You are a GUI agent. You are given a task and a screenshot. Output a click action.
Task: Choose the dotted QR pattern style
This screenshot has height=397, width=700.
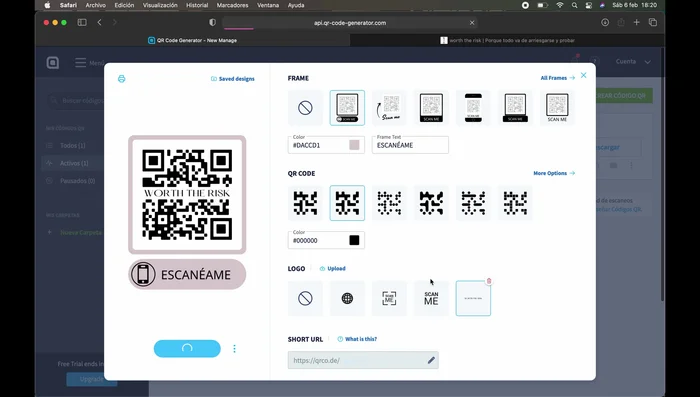point(389,203)
